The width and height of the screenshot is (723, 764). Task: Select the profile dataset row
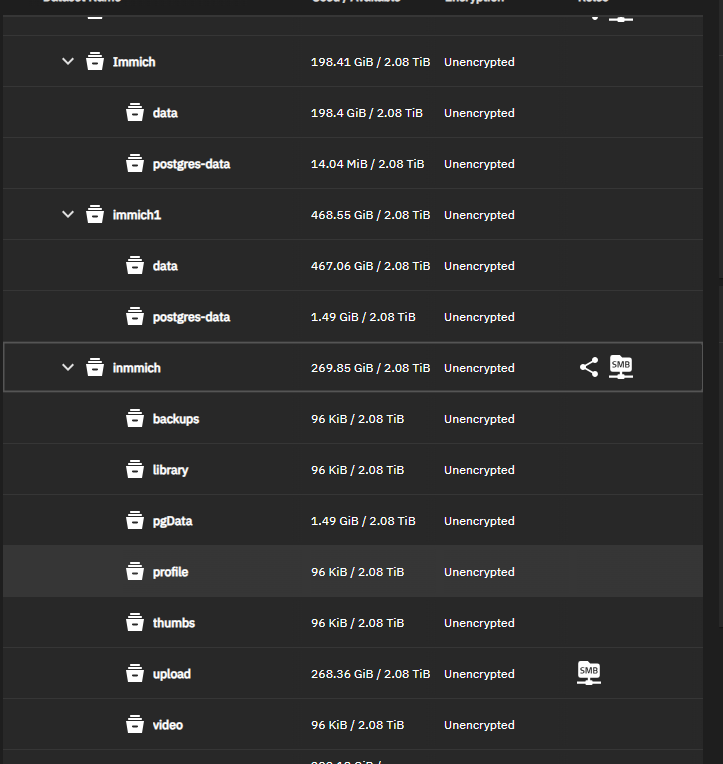point(170,572)
